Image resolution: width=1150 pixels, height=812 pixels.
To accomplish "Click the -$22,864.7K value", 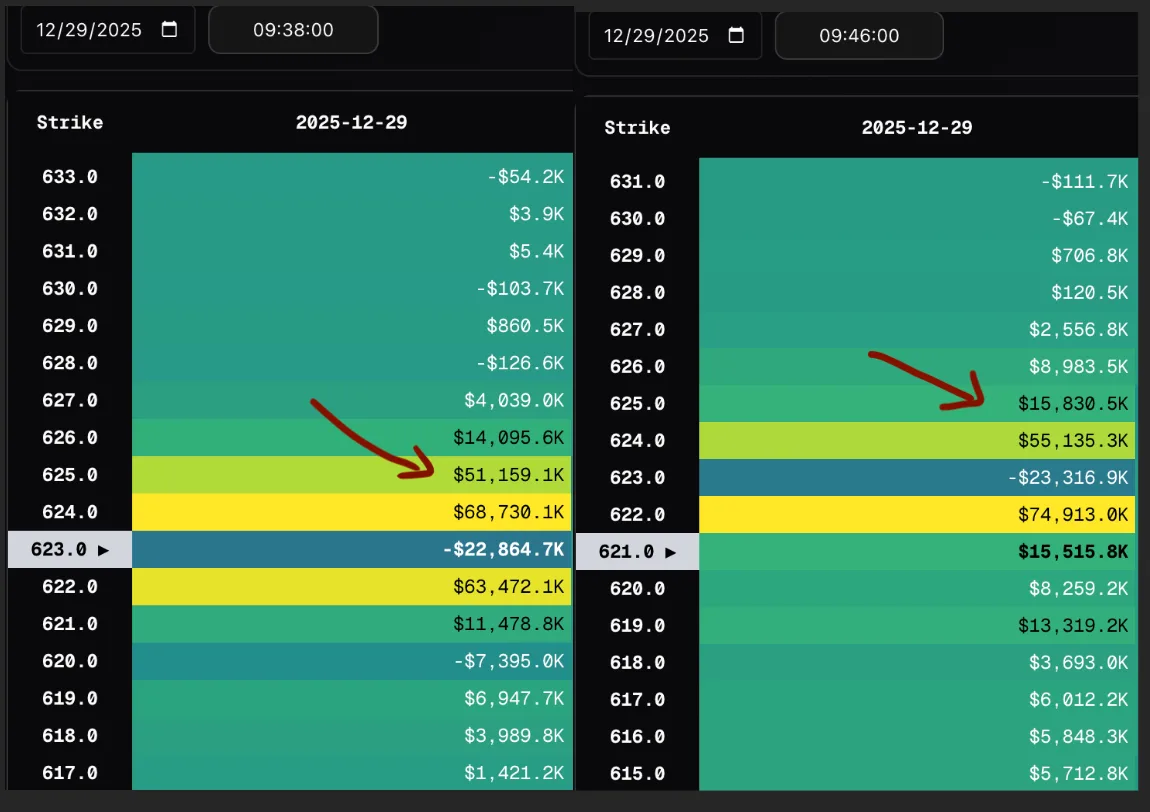I will click(x=503, y=549).
